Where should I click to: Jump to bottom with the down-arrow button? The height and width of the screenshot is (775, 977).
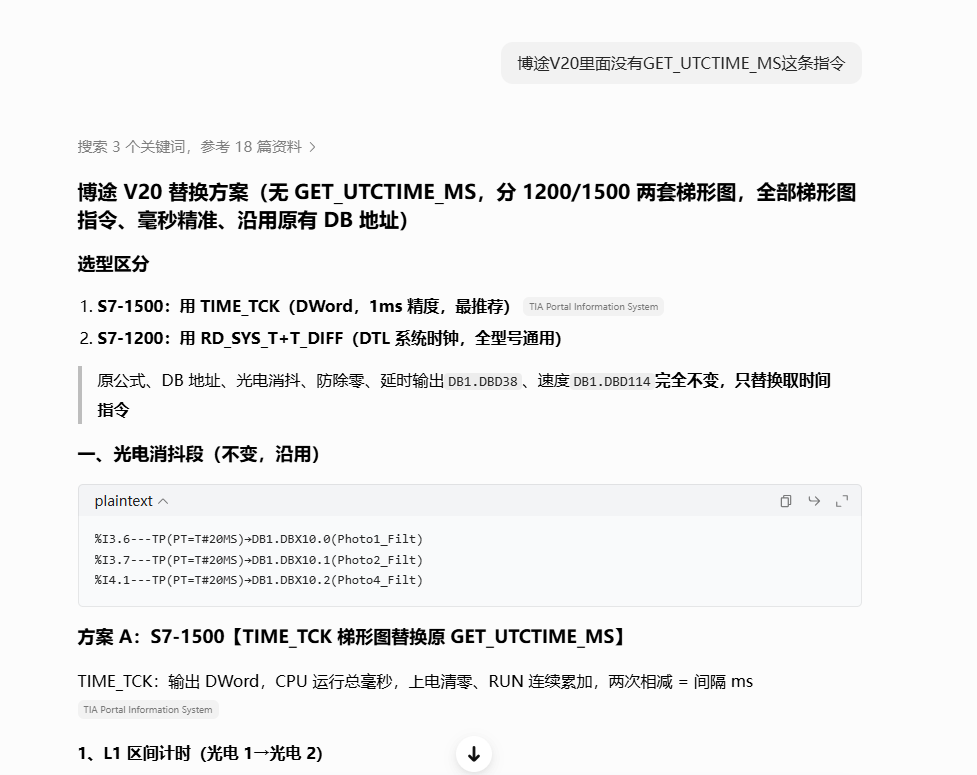(x=474, y=754)
